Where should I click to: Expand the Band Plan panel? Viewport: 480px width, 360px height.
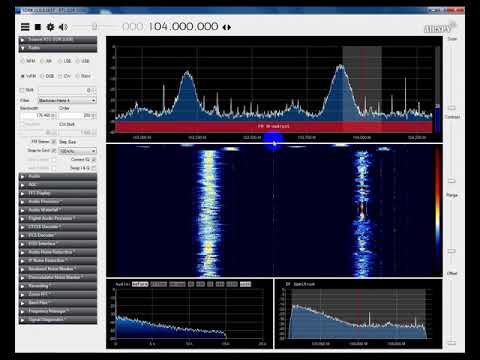(58, 303)
